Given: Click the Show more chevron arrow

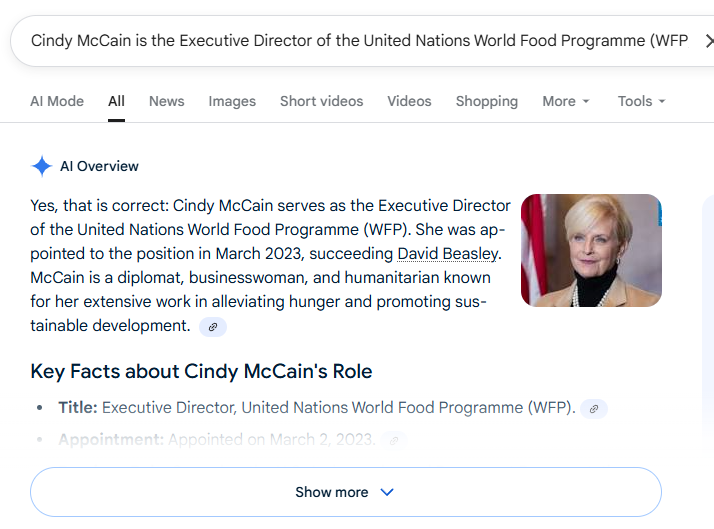Looking at the screenshot, I should pyautogui.click(x=387, y=492).
